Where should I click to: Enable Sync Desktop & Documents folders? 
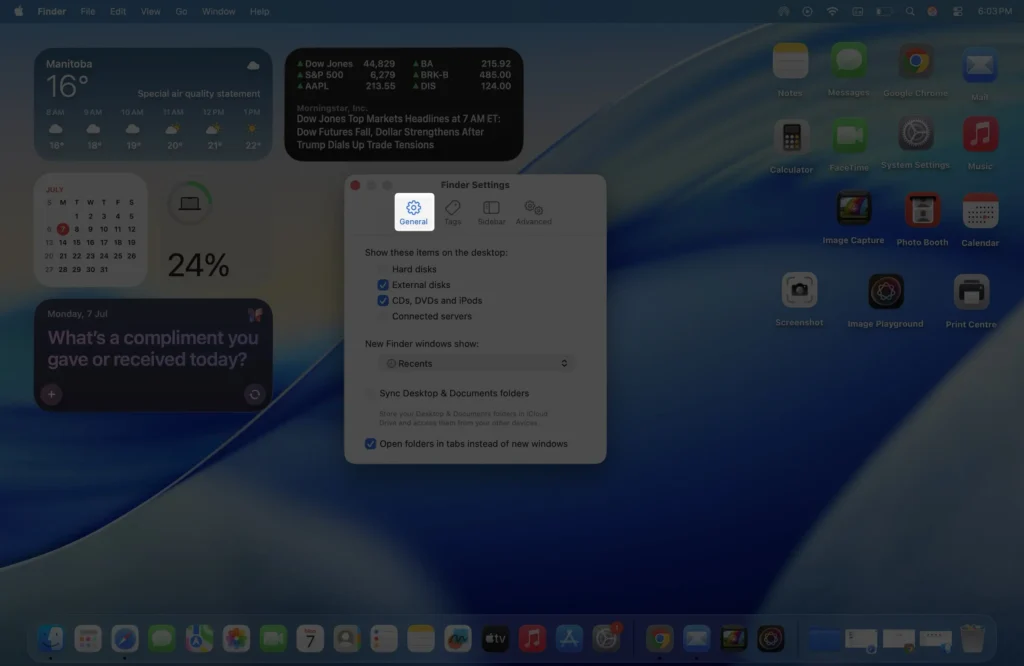tap(369, 392)
